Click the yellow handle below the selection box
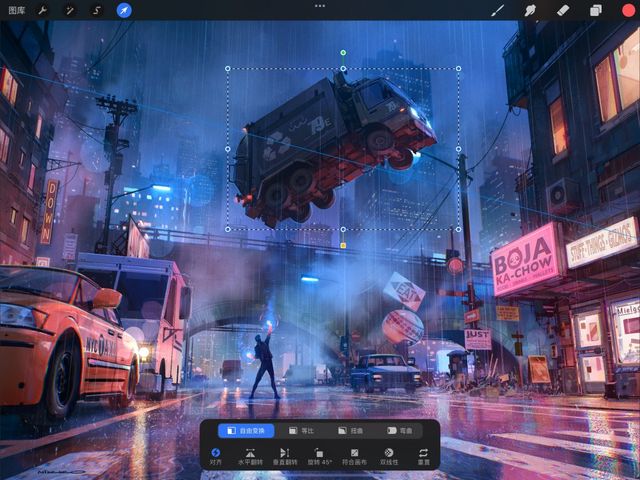 343,245
